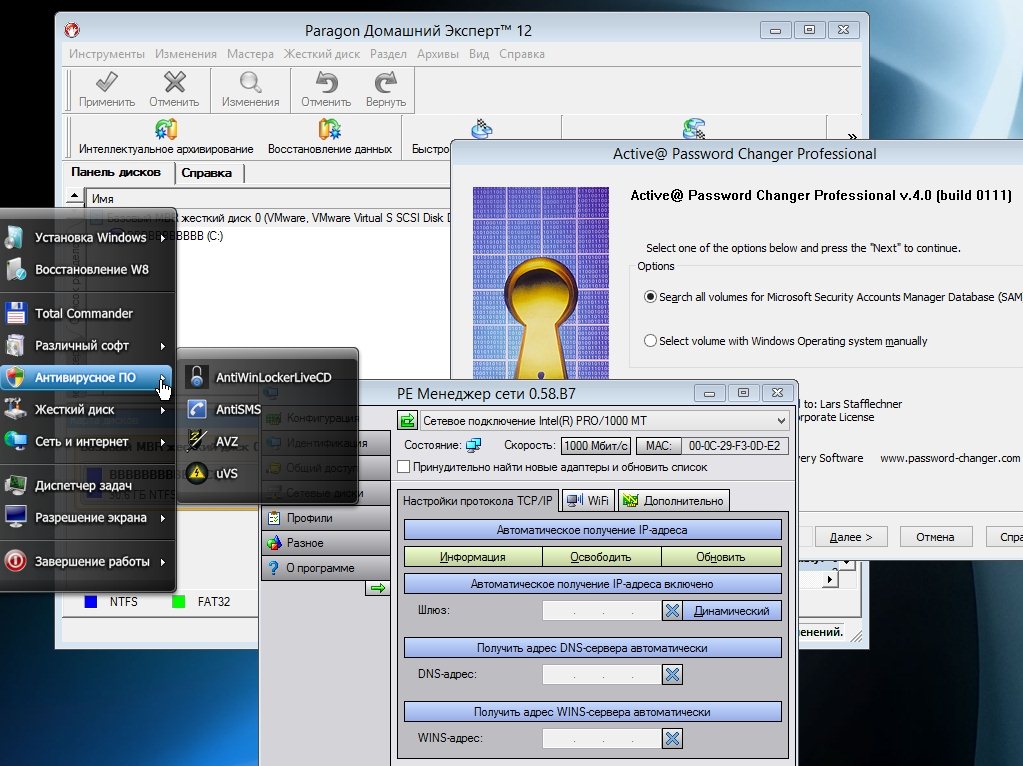The width and height of the screenshot is (1023, 766).
Task: Choose 'Select volume manually' radio option
Action: point(651,341)
